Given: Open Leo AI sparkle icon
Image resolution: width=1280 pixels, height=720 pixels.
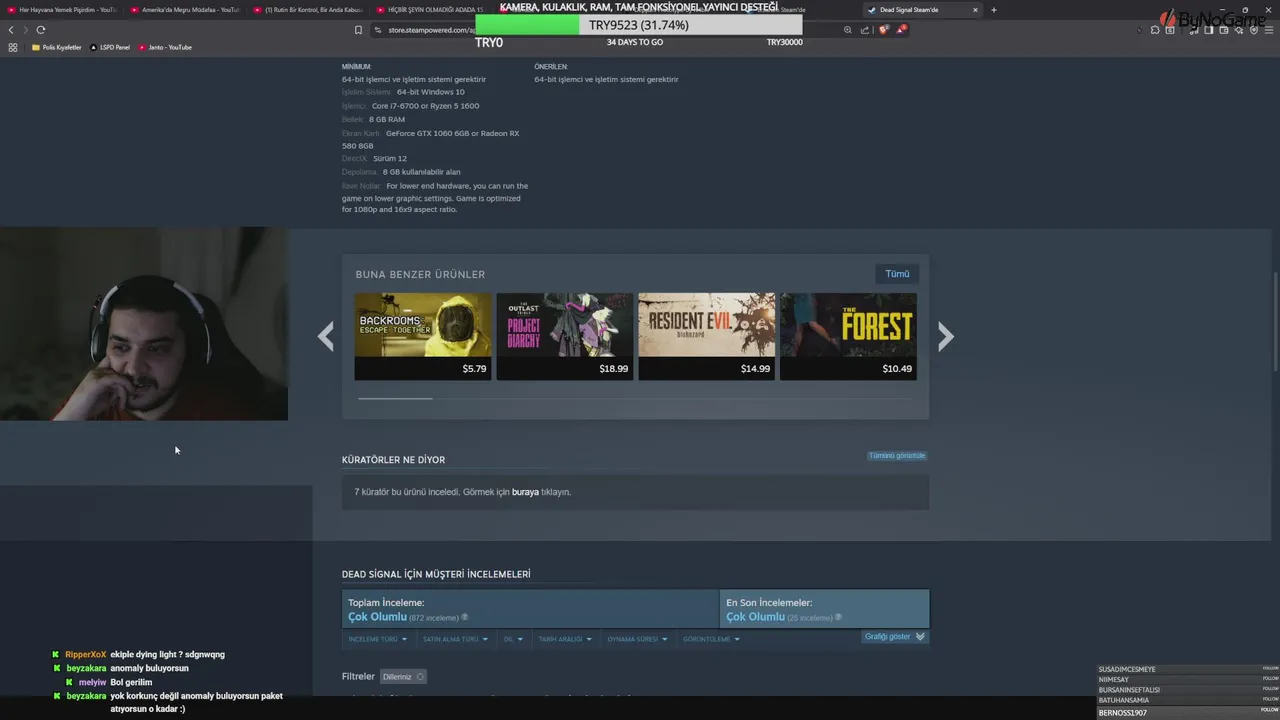Looking at the screenshot, I should (1240, 30).
